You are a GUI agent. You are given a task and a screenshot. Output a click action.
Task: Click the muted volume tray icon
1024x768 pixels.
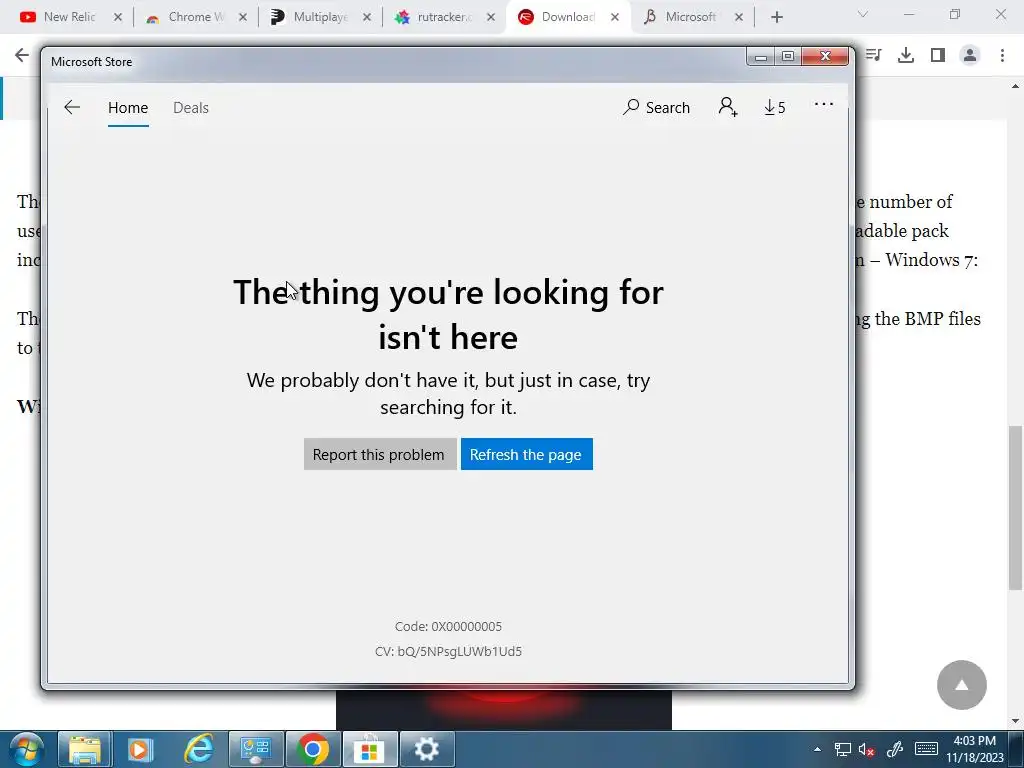tap(867, 750)
